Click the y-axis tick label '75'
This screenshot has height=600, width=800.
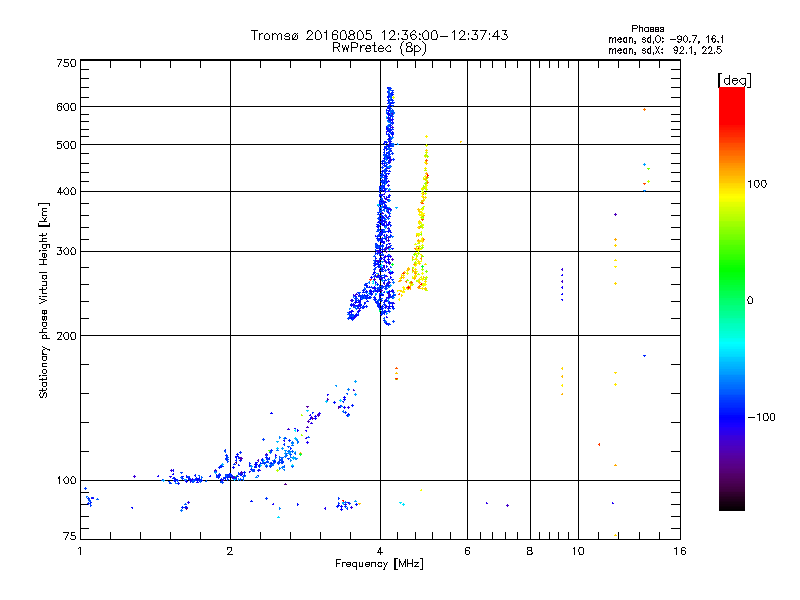(70, 536)
